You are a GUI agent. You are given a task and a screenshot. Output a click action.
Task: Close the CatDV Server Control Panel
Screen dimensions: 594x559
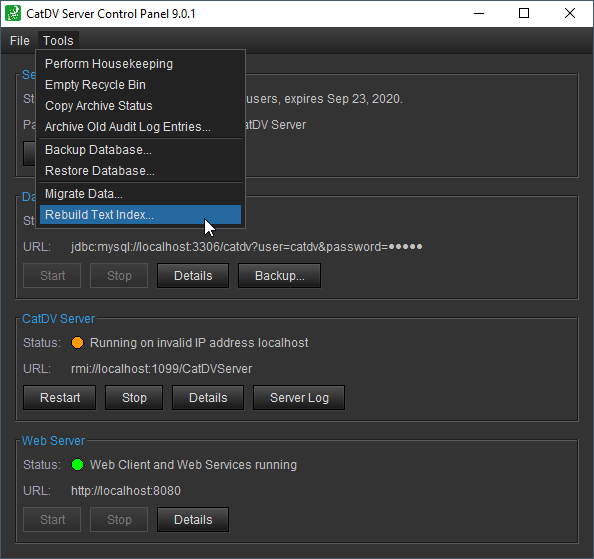570,14
